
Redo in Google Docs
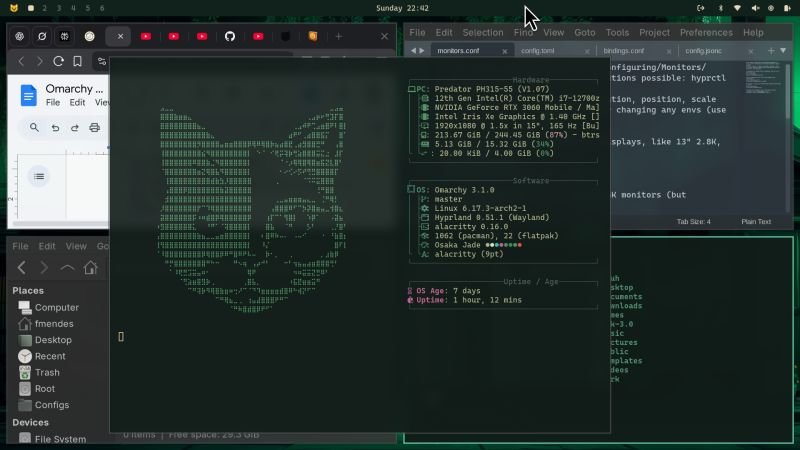coord(74,128)
